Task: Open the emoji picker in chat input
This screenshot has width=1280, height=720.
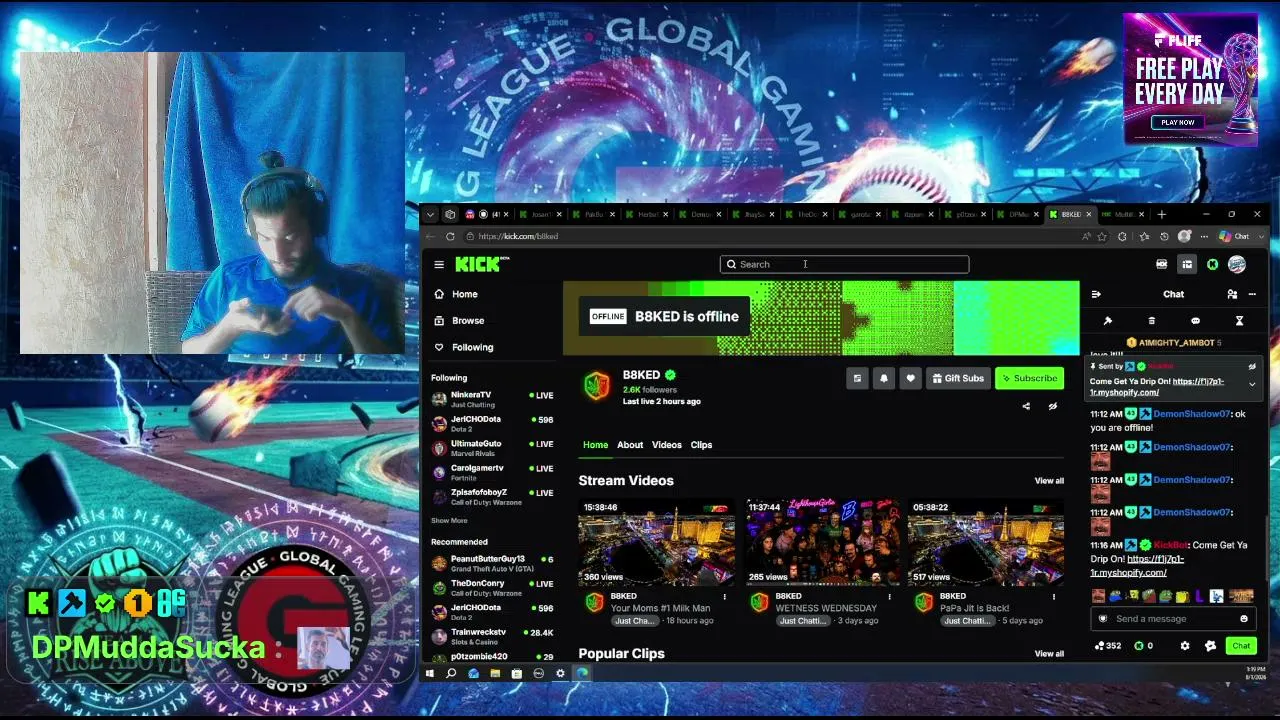Action: click(x=1244, y=619)
